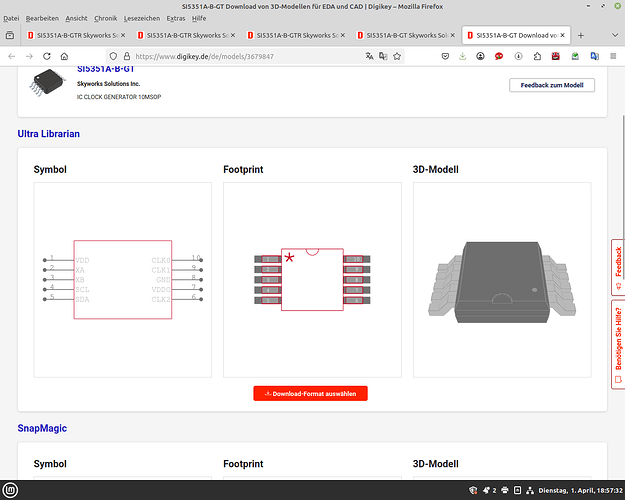Open the Firefox account icon

point(480,56)
